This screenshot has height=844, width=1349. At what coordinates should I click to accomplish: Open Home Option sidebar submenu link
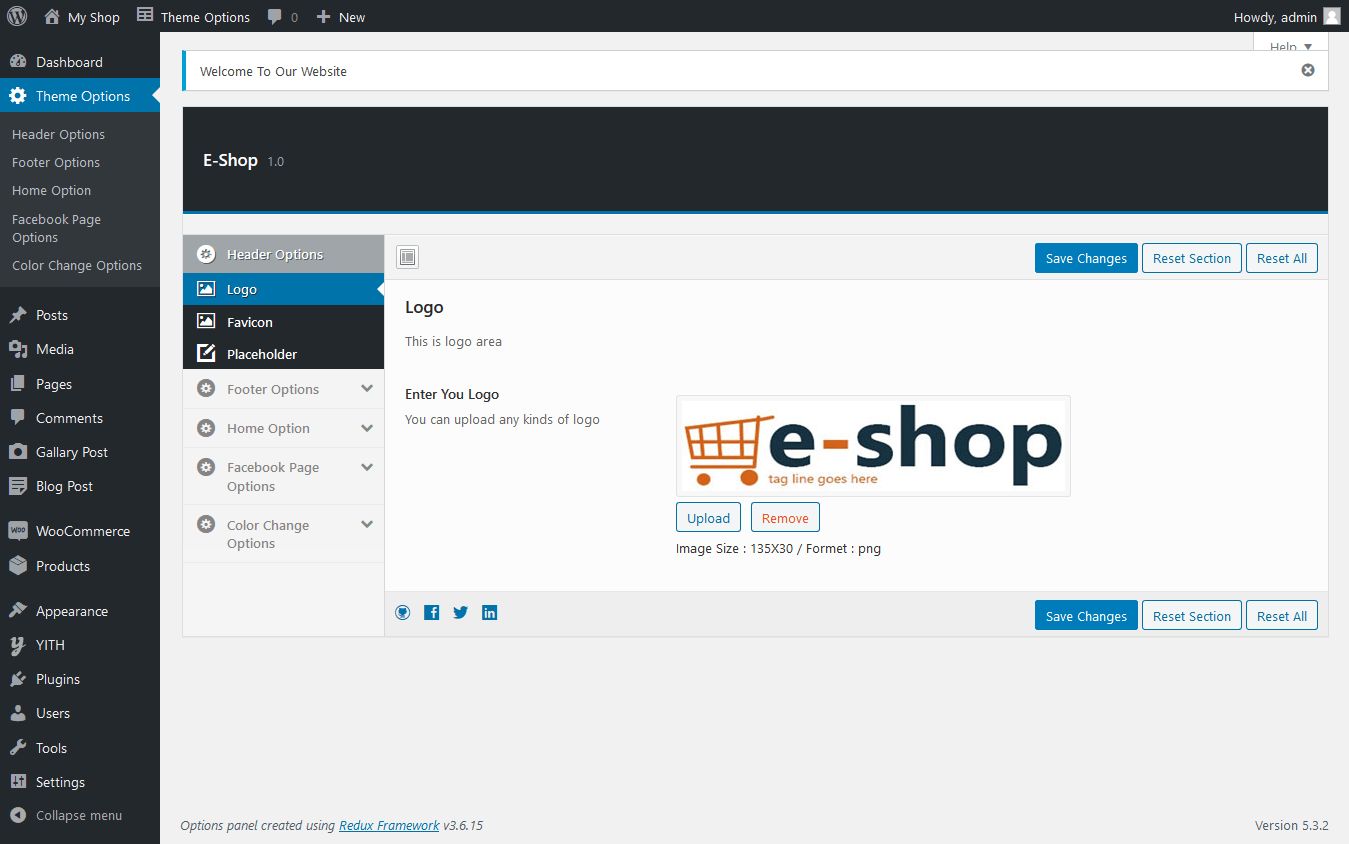51,190
